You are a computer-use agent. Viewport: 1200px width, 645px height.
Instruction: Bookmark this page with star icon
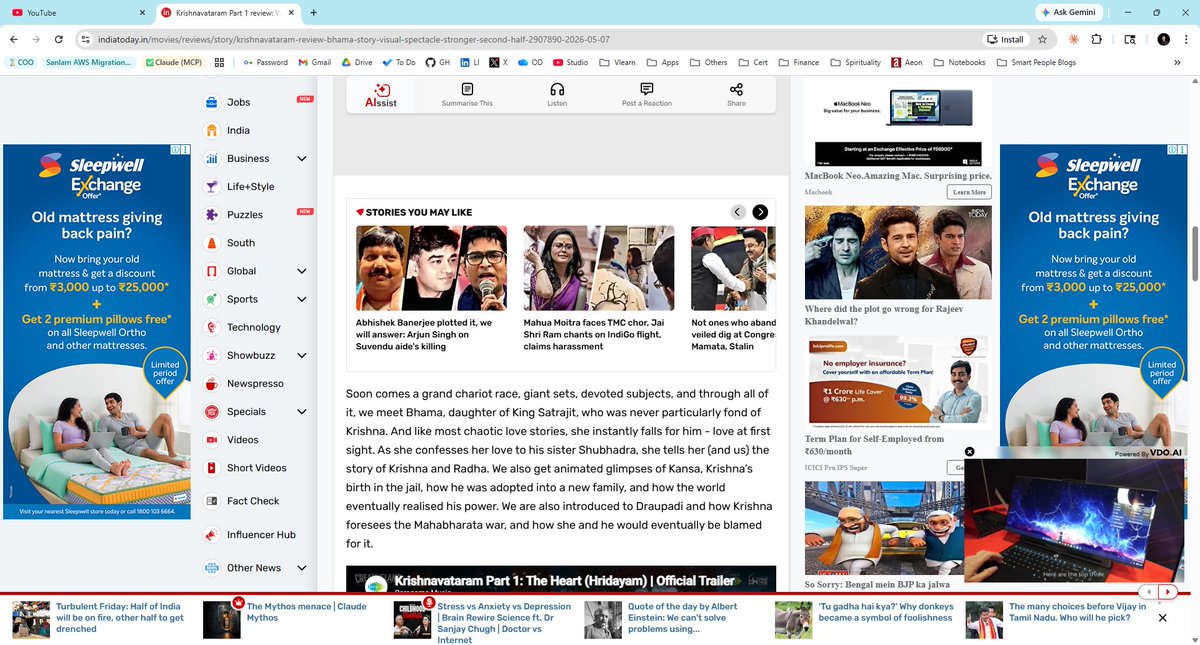pos(1043,39)
